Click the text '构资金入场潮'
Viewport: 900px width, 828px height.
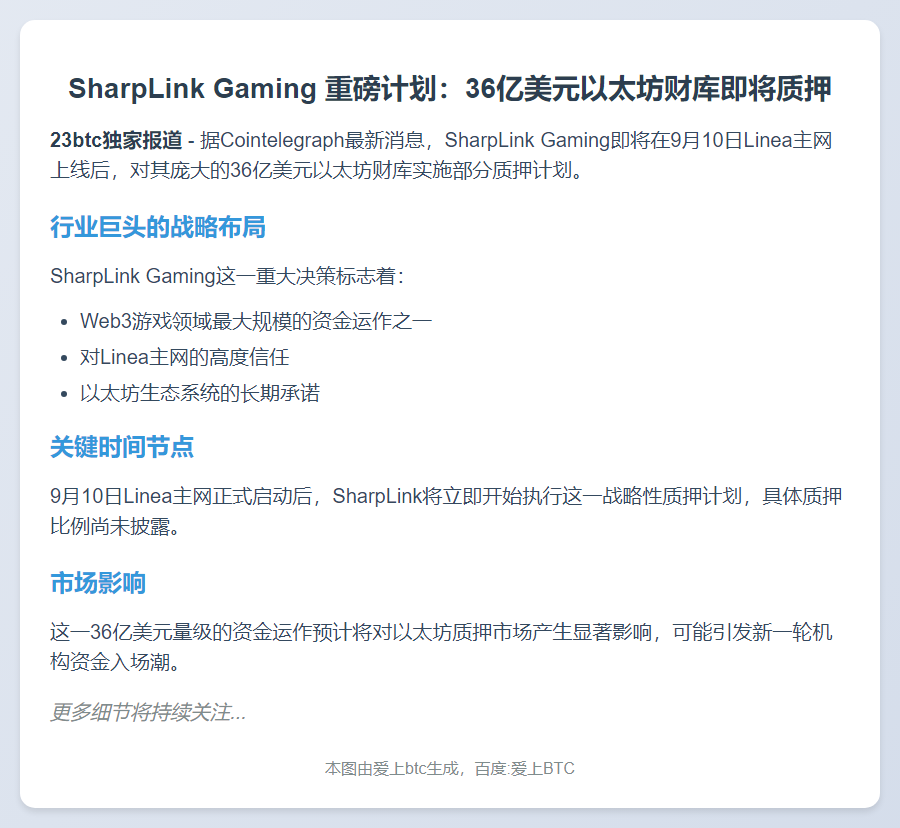point(114,662)
